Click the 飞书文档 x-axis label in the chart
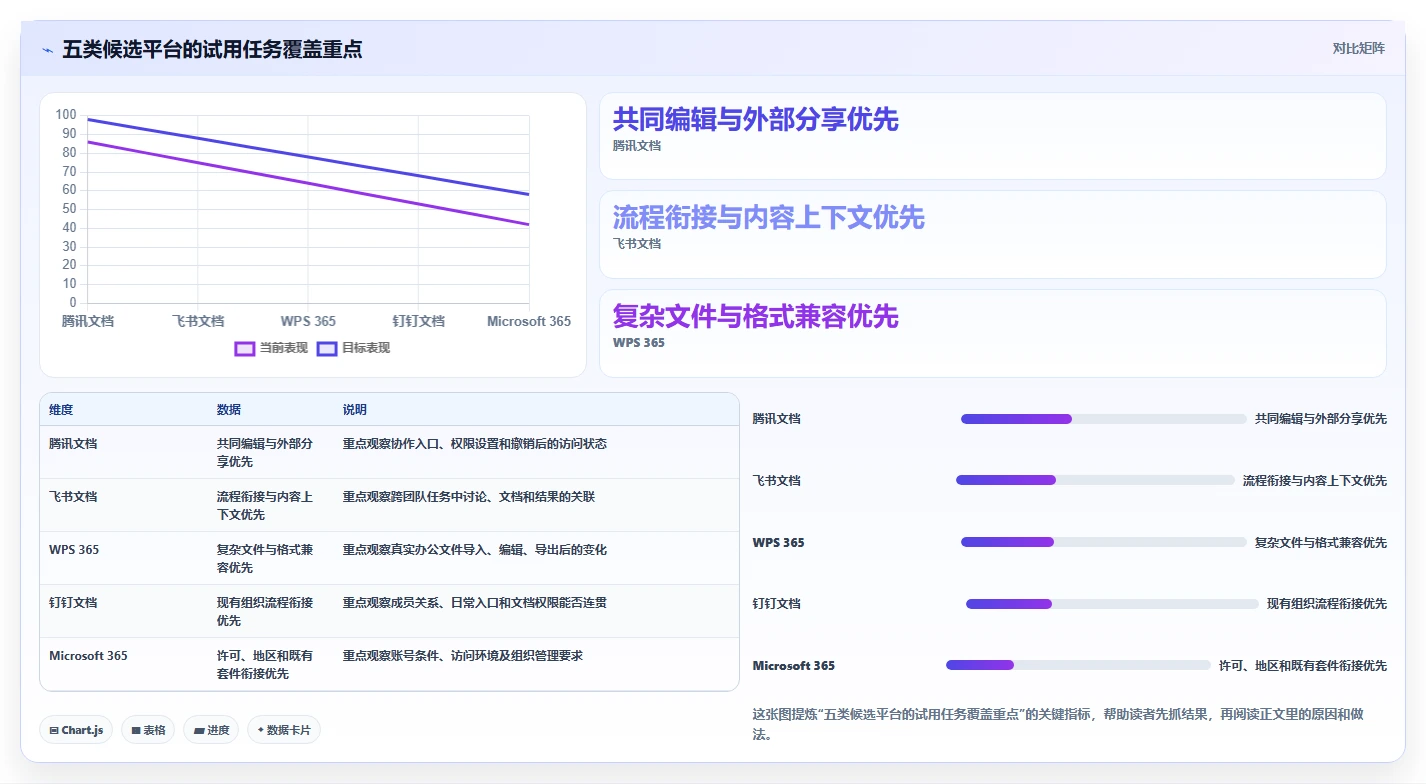The width and height of the screenshot is (1426, 784). (198, 321)
